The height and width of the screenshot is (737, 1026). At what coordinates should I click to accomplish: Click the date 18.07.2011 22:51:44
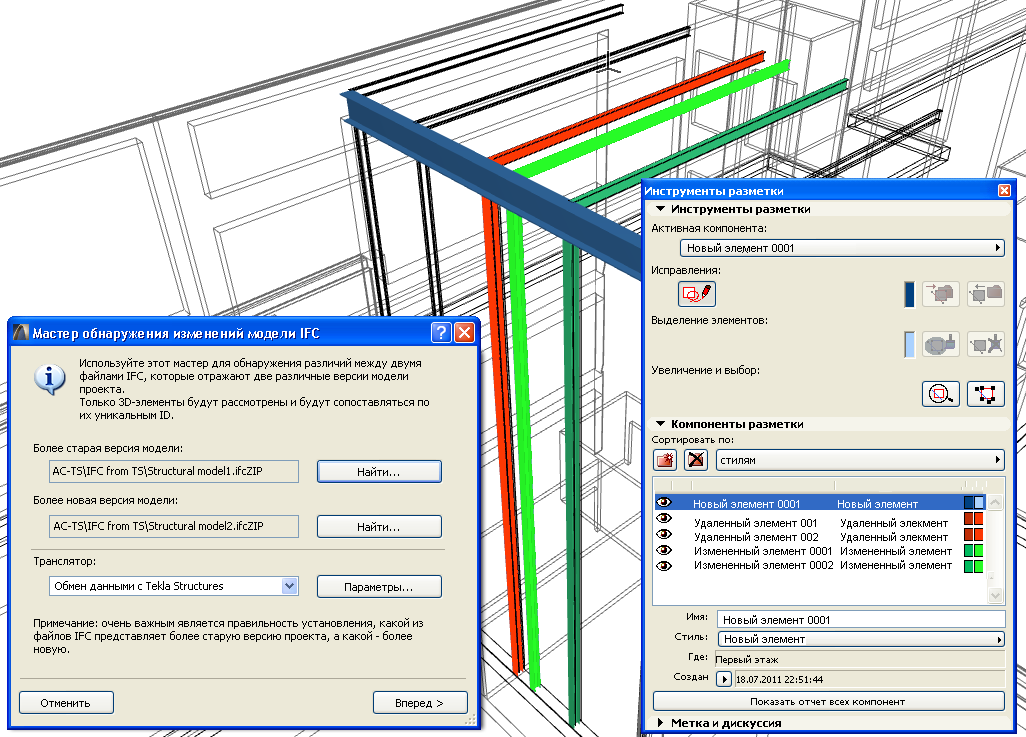779,679
